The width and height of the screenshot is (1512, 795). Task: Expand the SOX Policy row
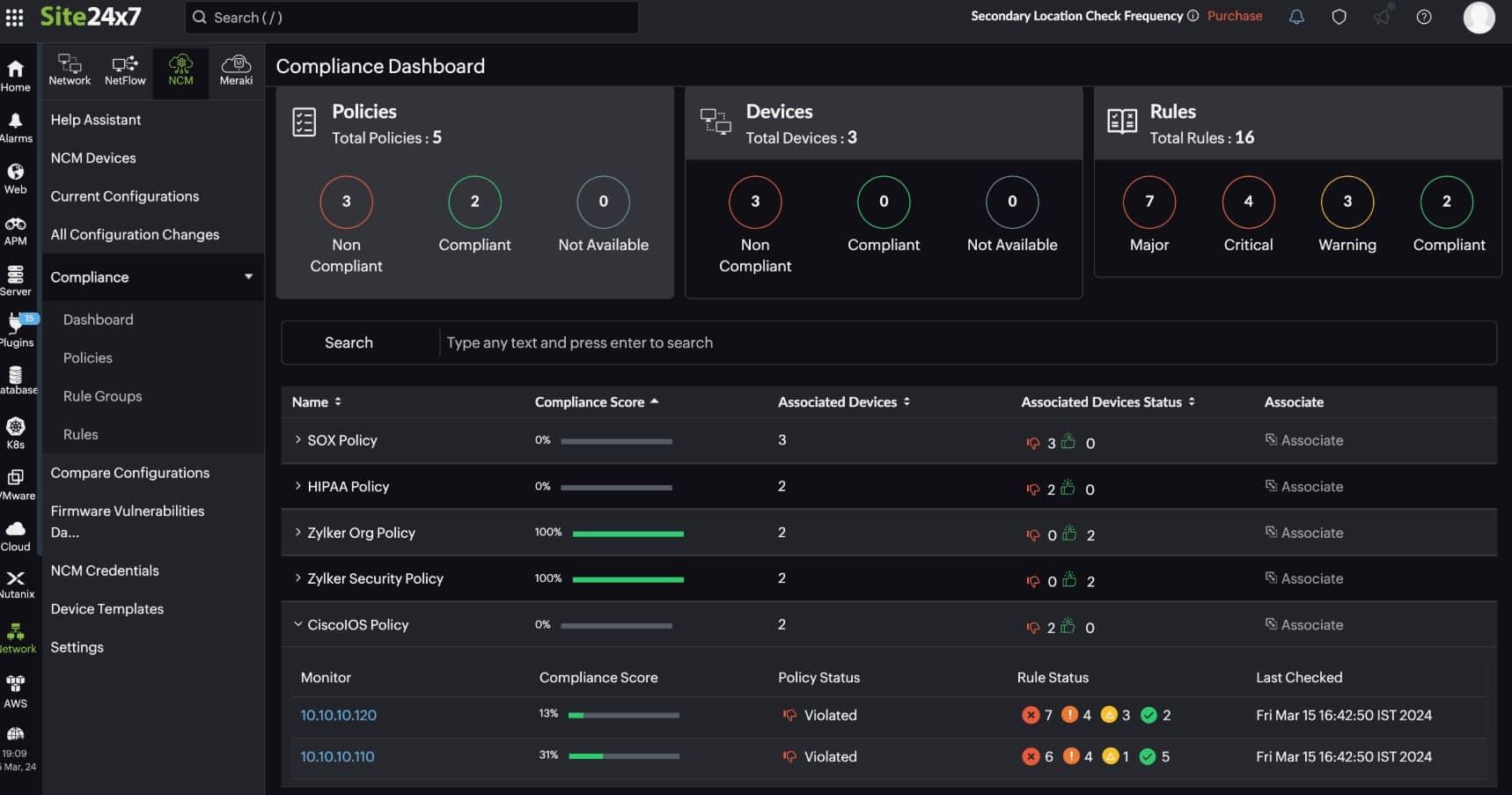297,439
